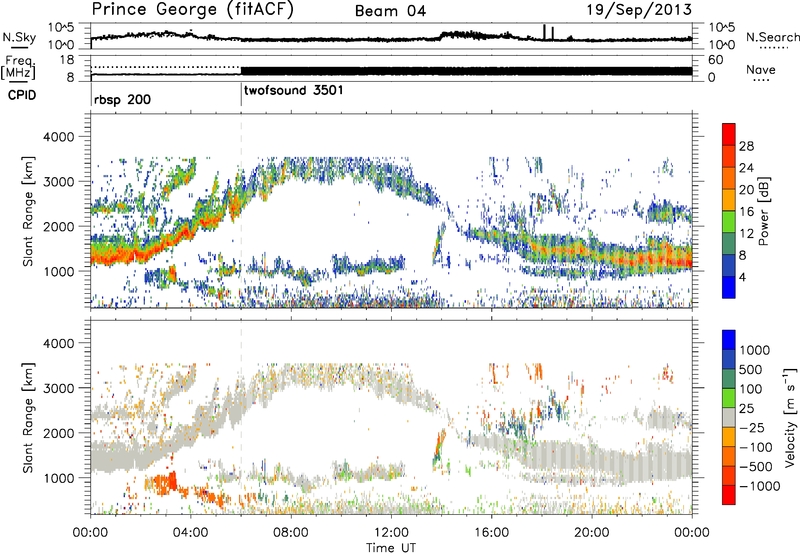Viewport: 800px width, 554px height.
Task: Pick the bright blue bottom Power swatch
Action: [729, 287]
